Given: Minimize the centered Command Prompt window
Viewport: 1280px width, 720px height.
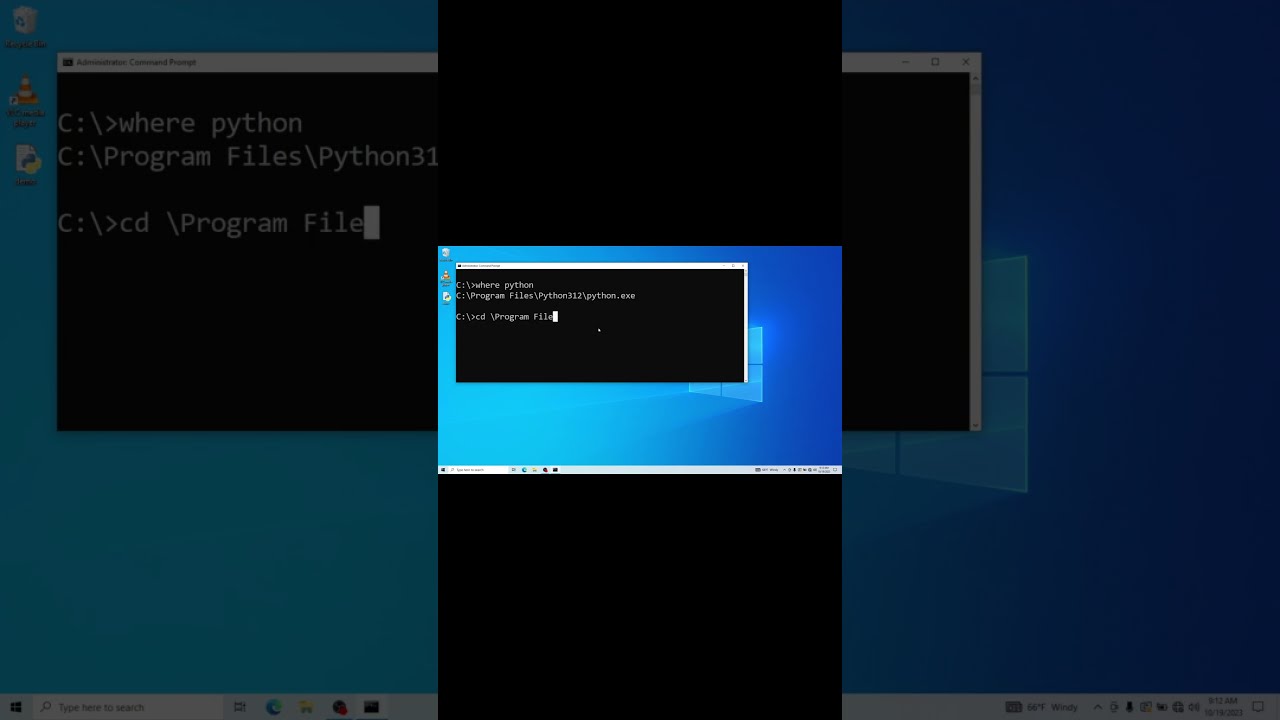Looking at the screenshot, I should point(724,265).
